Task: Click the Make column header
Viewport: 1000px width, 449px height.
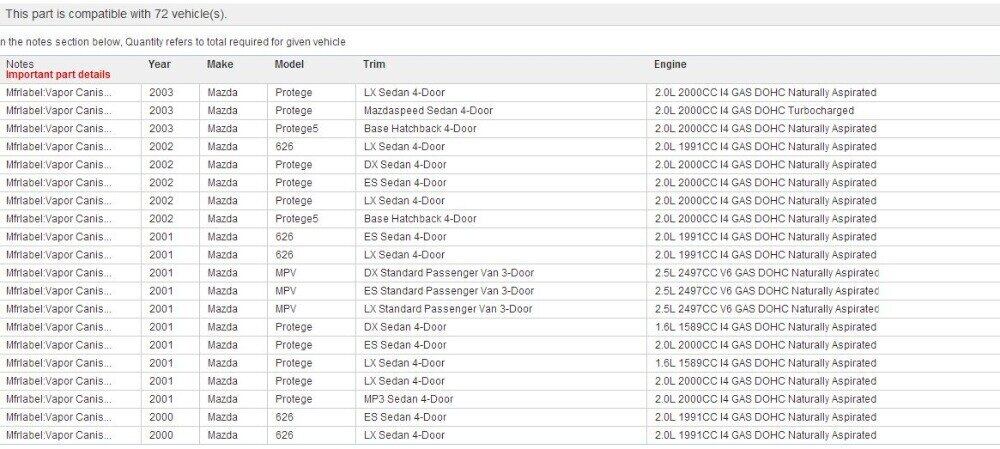Action: (220, 64)
